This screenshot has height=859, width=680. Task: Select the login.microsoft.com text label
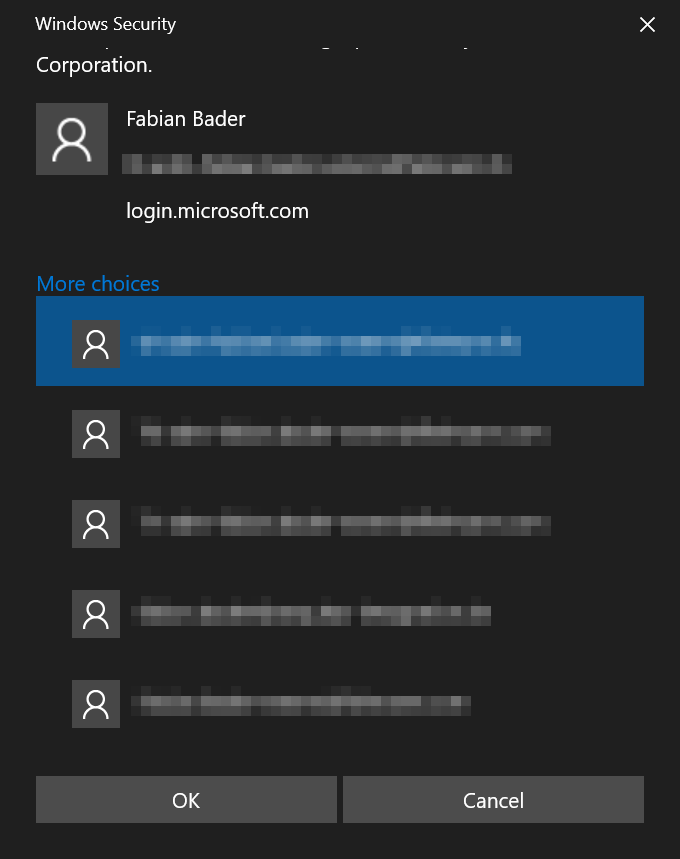pos(217,210)
